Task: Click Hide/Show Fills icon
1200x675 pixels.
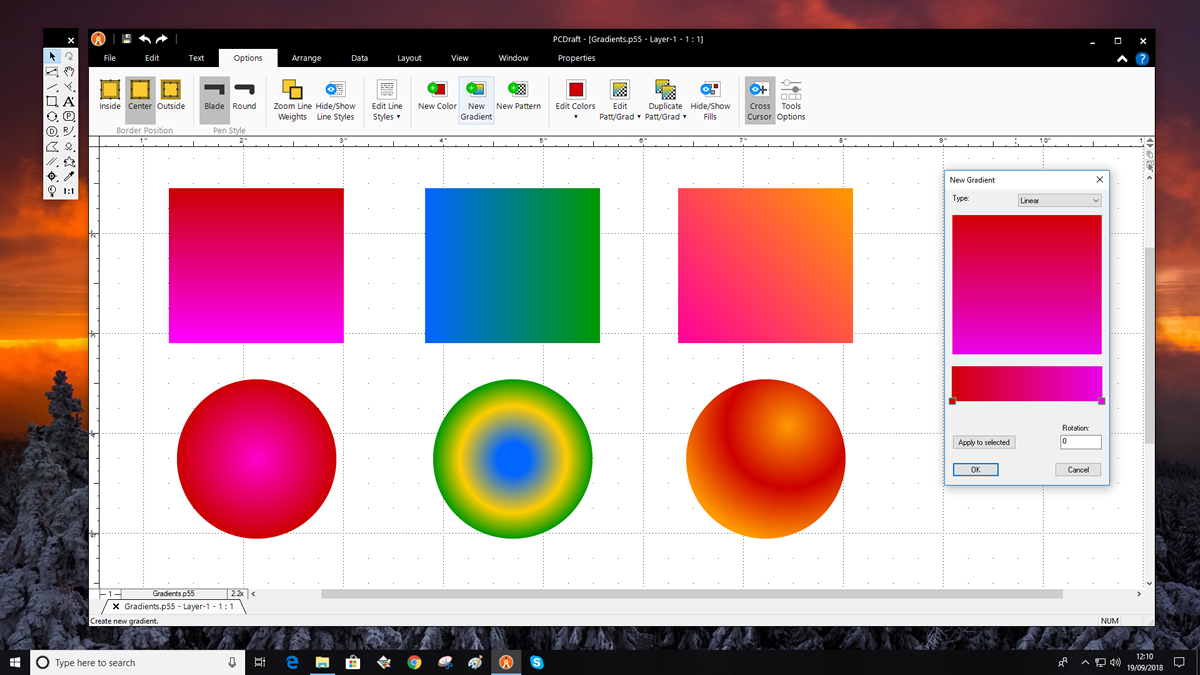Action: pos(710,91)
